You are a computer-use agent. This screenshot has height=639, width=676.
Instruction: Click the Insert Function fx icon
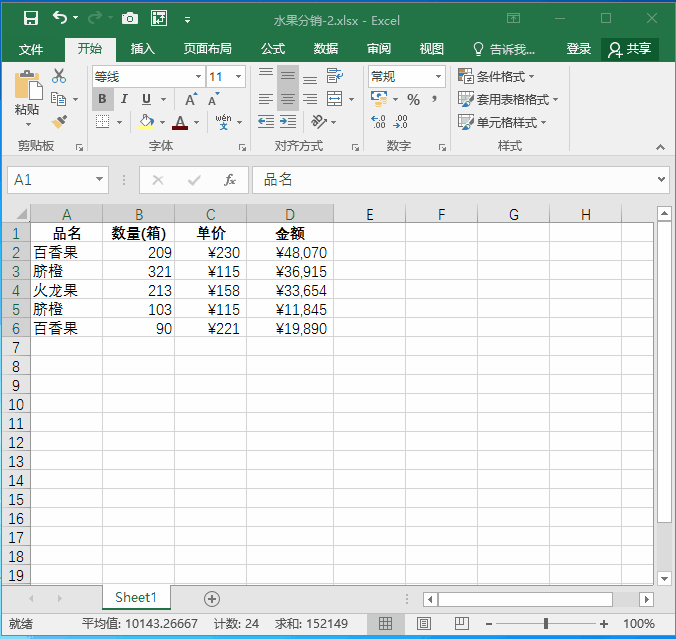(x=230, y=180)
